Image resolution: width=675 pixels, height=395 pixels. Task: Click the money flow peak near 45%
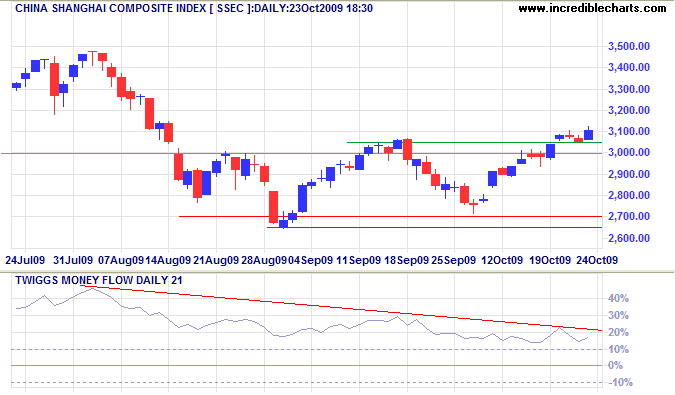point(93,289)
